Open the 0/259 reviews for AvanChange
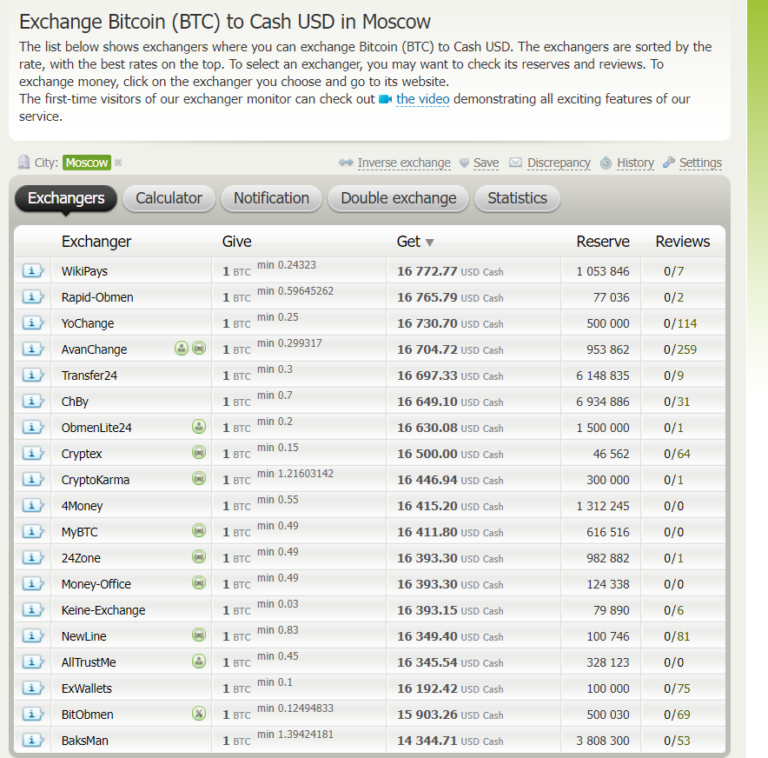Screen dimensions: 768x758 tap(681, 349)
